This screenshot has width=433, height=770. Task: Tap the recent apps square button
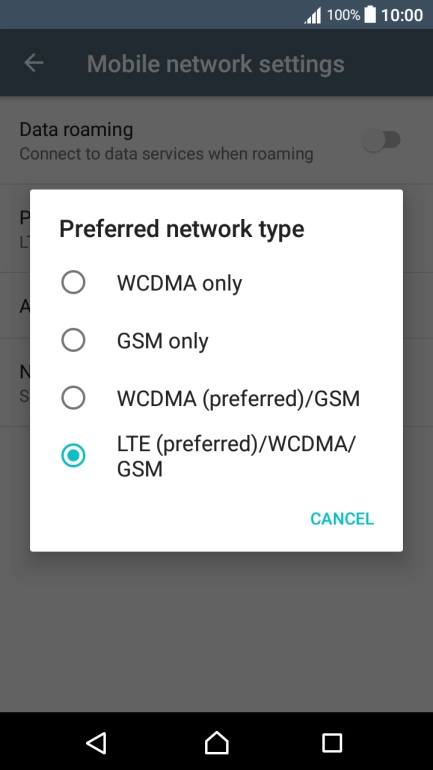coord(332,743)
